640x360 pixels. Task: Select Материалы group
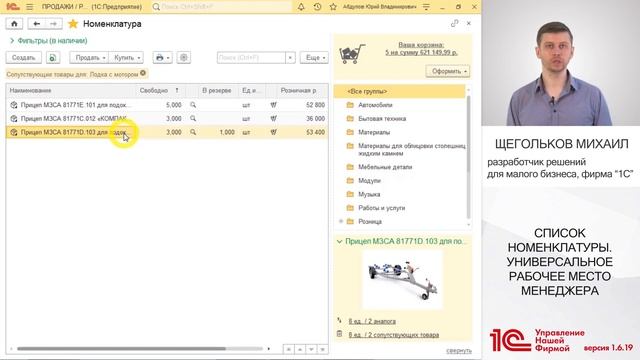[x=374, y=132]
